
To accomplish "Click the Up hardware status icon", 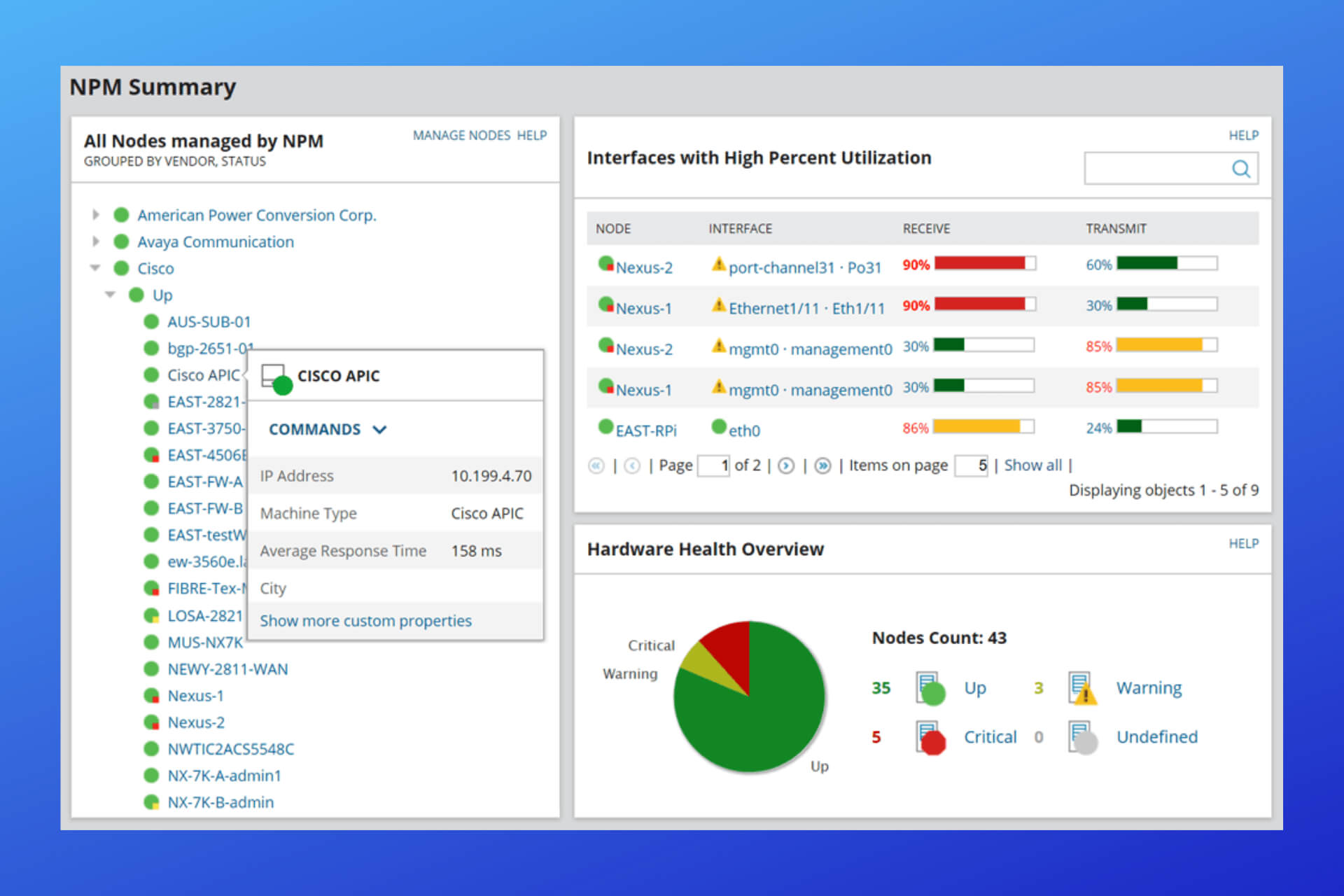I will click(931, 688).
